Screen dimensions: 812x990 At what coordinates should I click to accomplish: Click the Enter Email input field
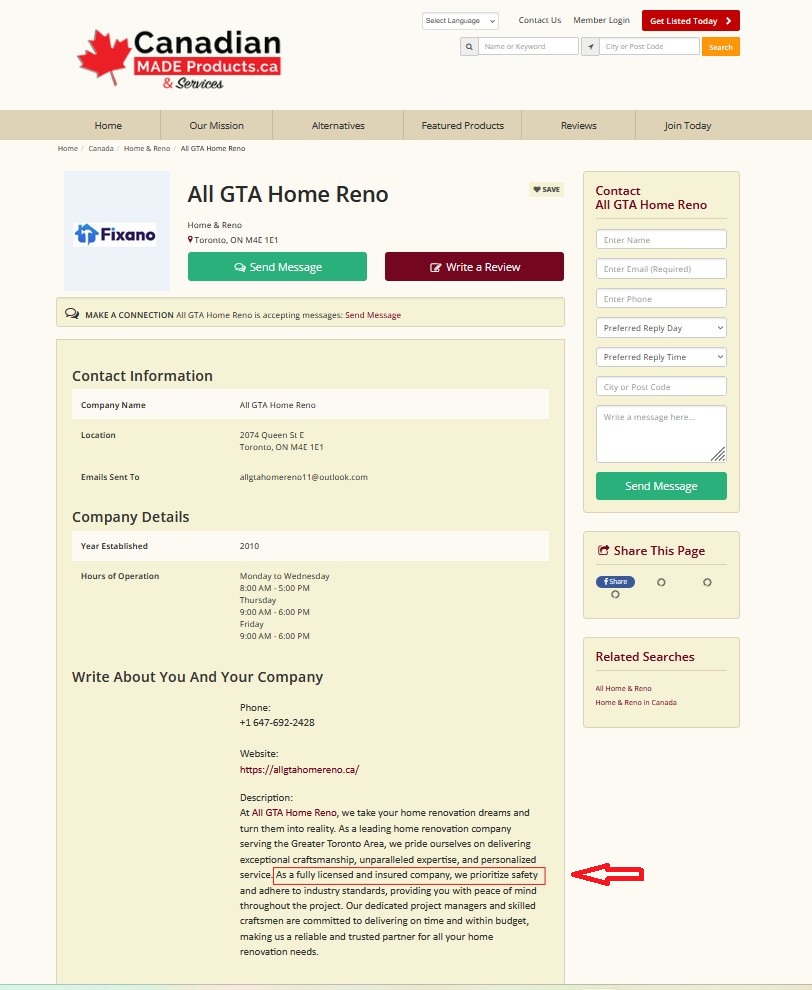(x=661, y=269)
